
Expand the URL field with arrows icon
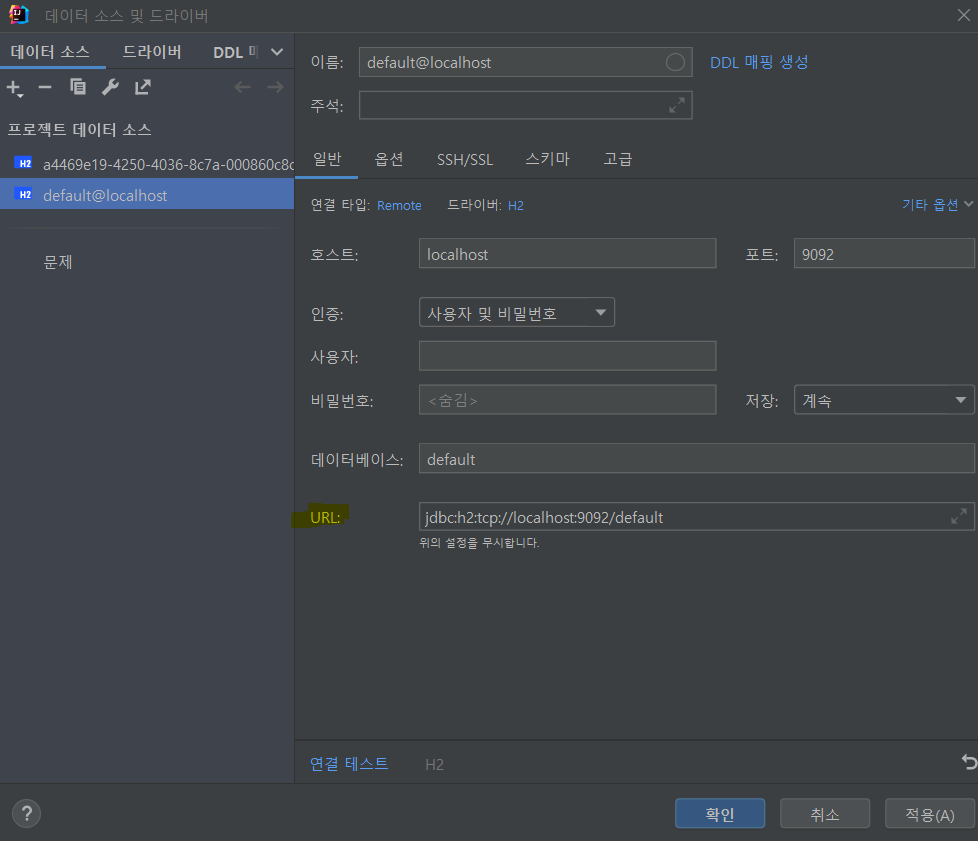pyautogui.click(x=959, y=516)
